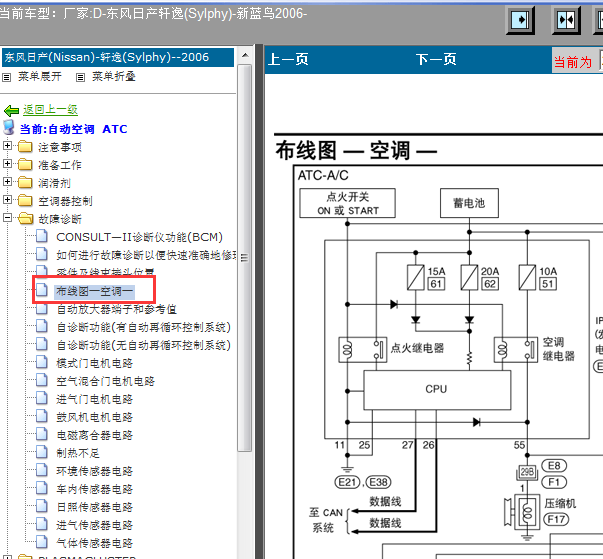The width and height of the screenshot is (603, 559).
Task: Click the tree scrollbar up arrow
Action: (x=245, y=56)
